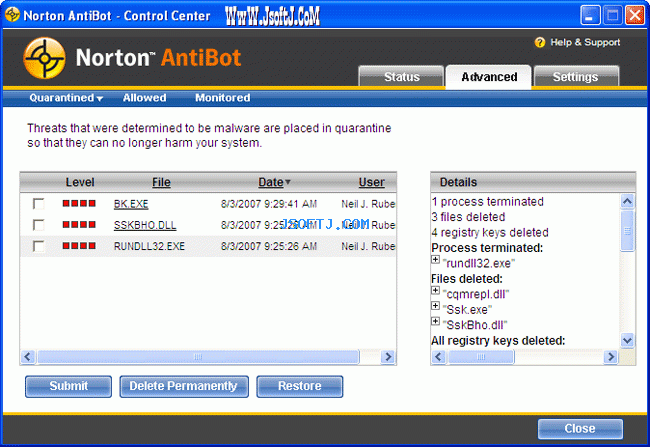Switch to the Status tab
The image size is (650, 447).
point(401,76)
